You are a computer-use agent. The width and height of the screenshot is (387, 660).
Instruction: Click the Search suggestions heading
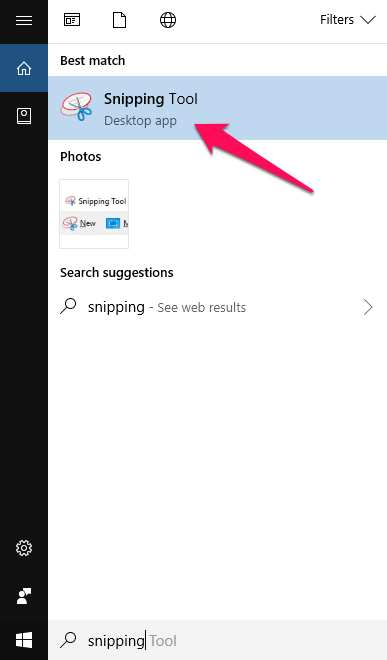(117, 273)
